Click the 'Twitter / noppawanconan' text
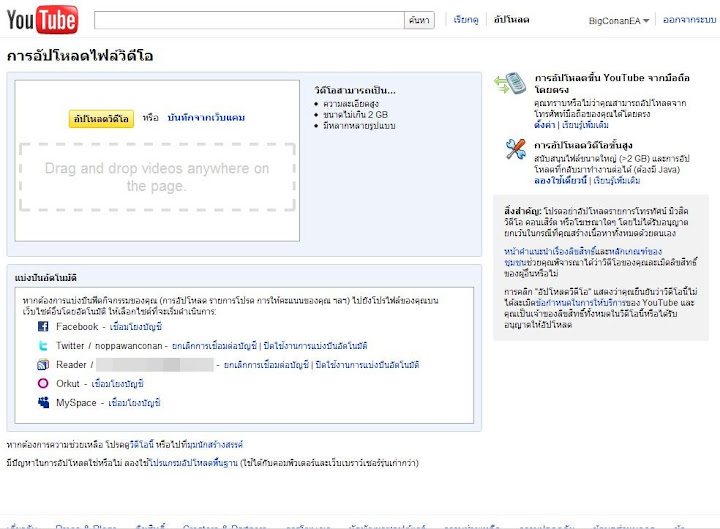This screenshot has height=529, width=720. coord(109,346)
